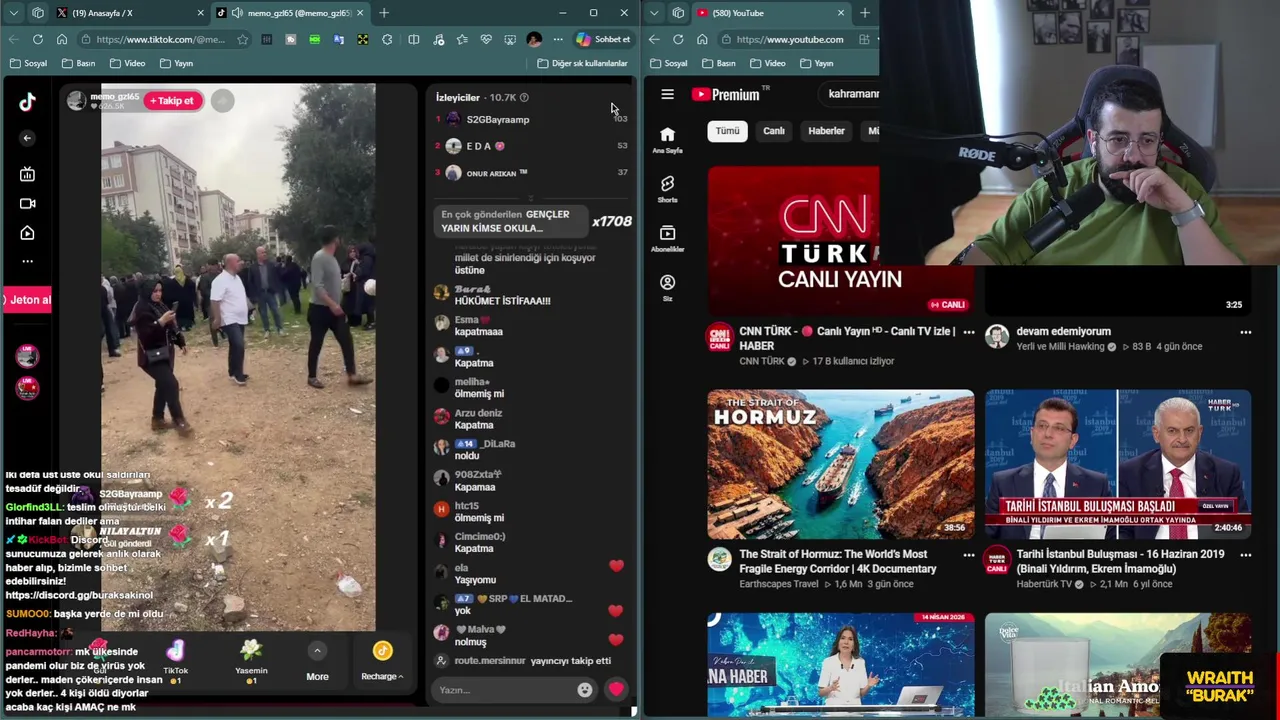Select the 'Tümü' filter chip on YouTube
1280x720 pixels.
click(x=727, y=131)
